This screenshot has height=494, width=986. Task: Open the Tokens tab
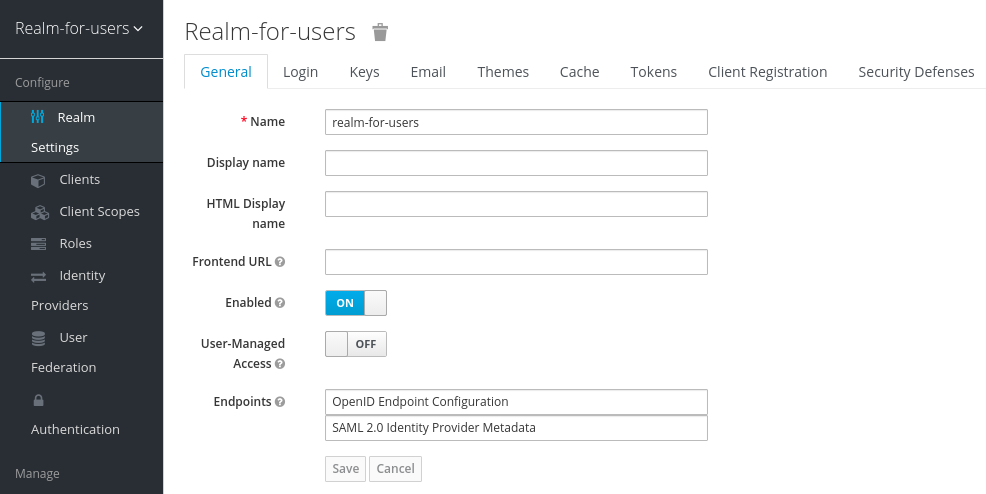tap(653, 72)
